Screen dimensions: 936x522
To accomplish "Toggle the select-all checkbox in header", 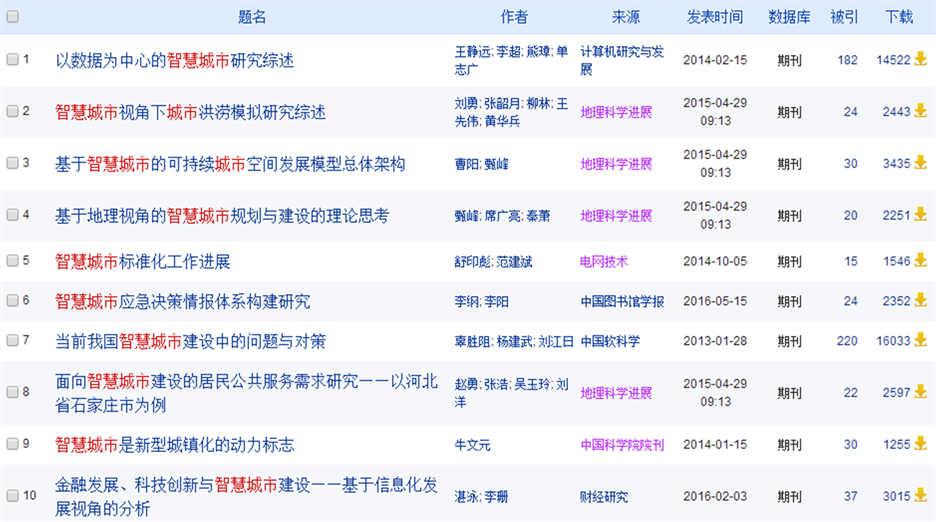I will 12,17.
